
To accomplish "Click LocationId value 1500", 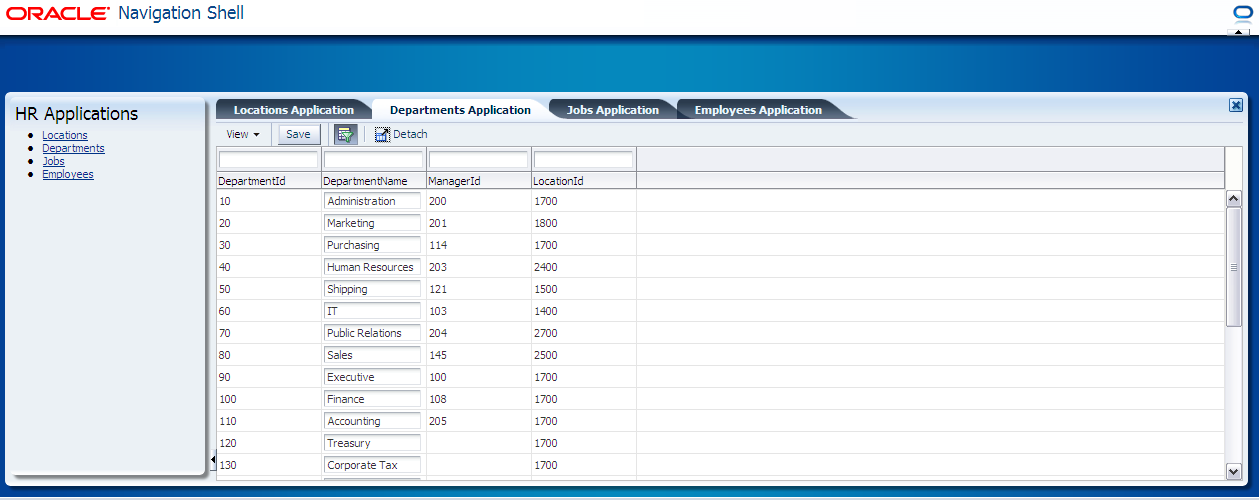I will click(x=546, y=289).
